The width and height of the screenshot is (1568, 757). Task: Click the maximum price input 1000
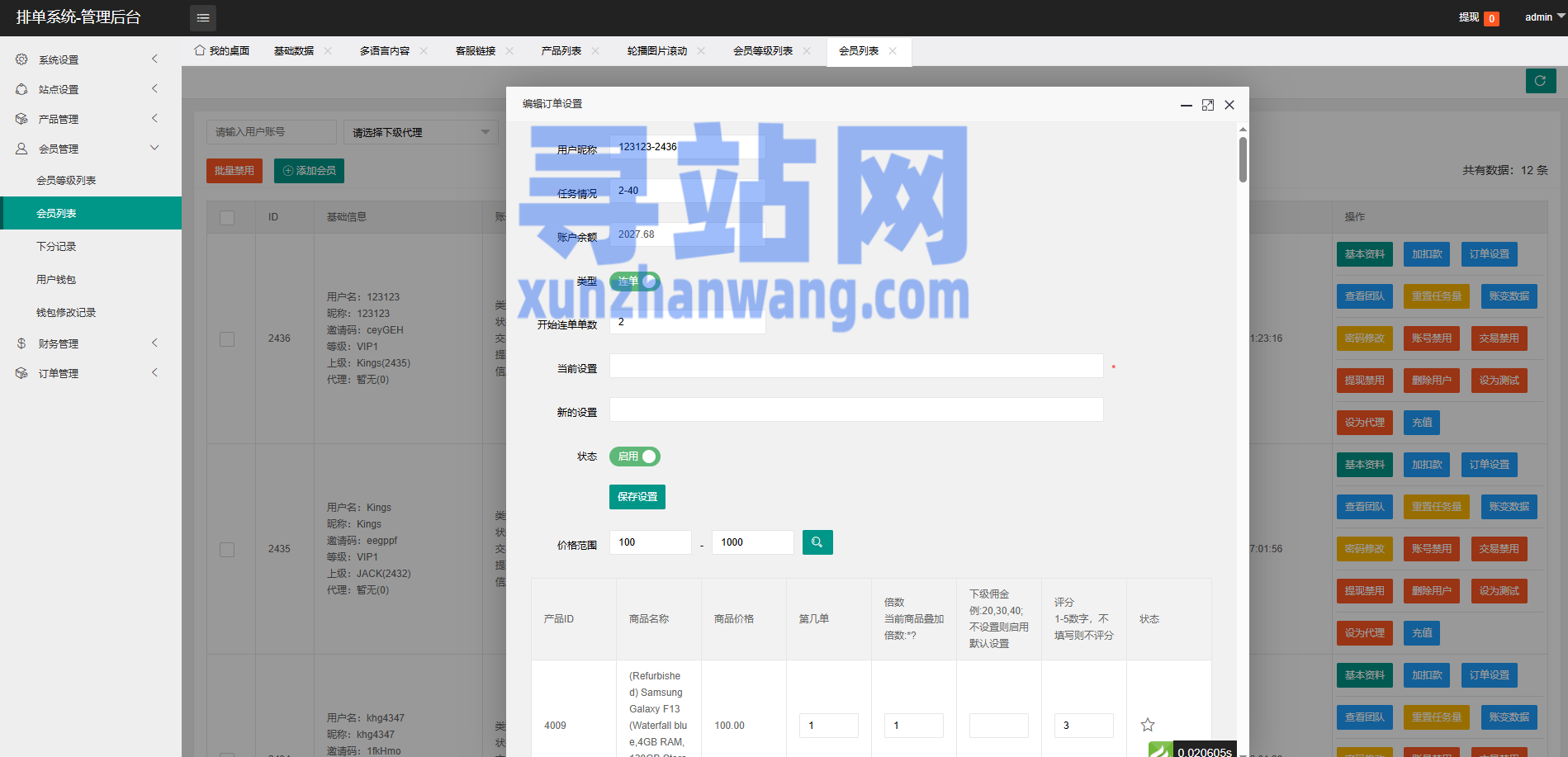tap(752, 542)
